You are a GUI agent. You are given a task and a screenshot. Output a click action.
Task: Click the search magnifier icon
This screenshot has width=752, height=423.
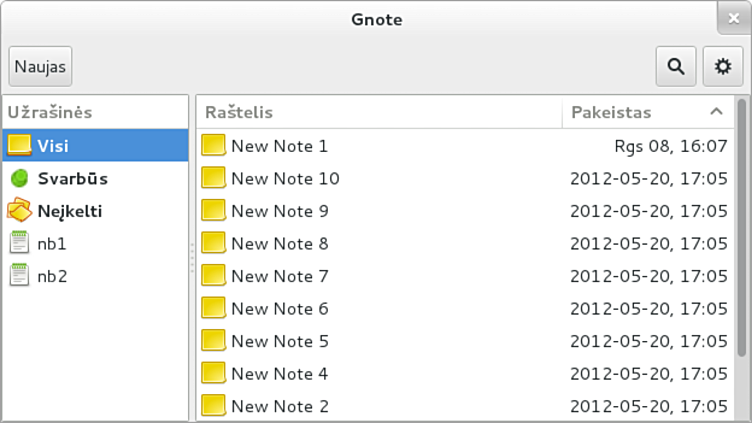676,67
